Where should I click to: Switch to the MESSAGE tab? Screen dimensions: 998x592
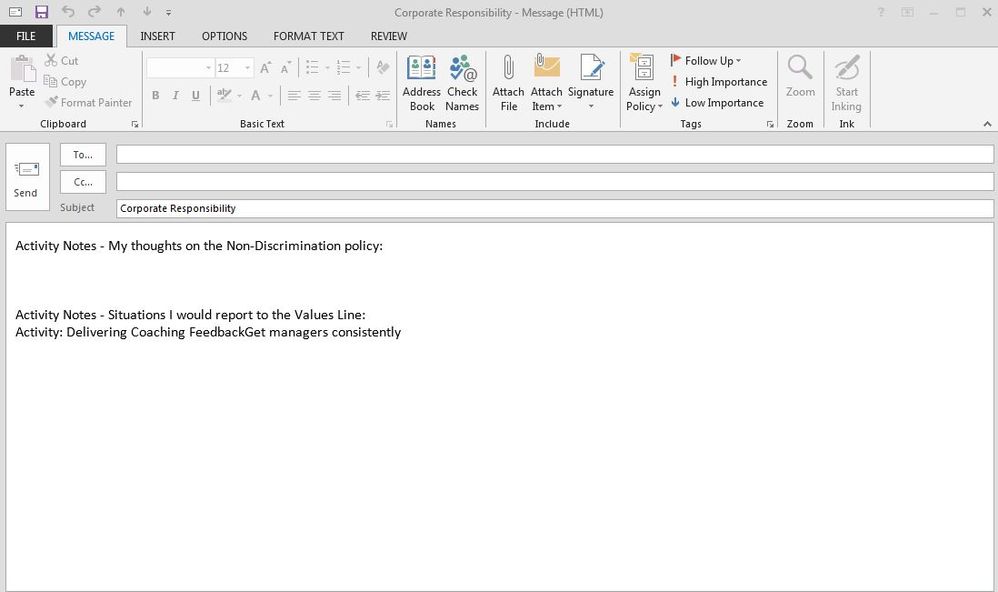(91, 36)
